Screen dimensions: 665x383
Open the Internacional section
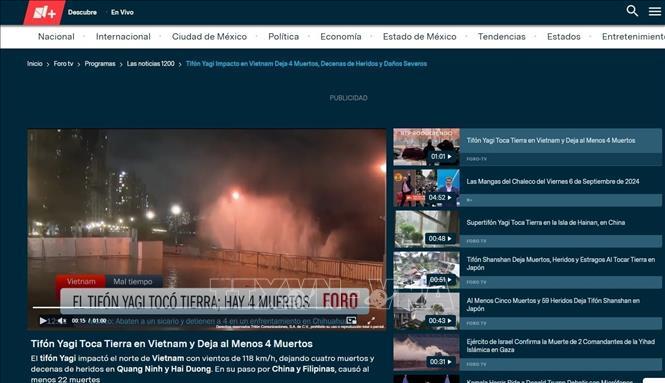(123, 37)
